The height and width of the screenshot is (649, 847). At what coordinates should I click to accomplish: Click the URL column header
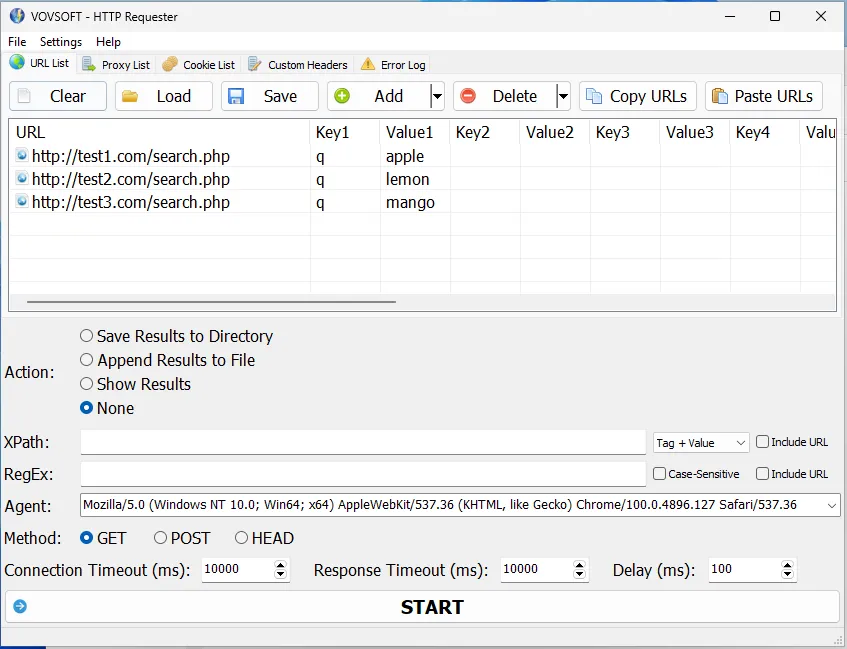pyautogui.click(x=160, y=132)
